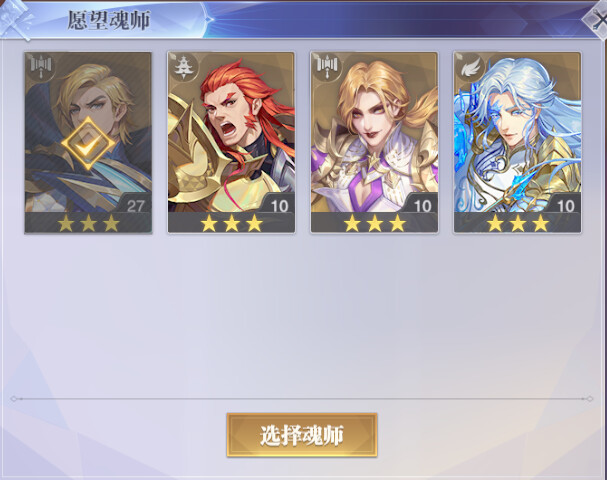Viewport: 607px width, 480px height.
Task: Click the three stars under the red-haired warrior
Action: pos(231,223)
